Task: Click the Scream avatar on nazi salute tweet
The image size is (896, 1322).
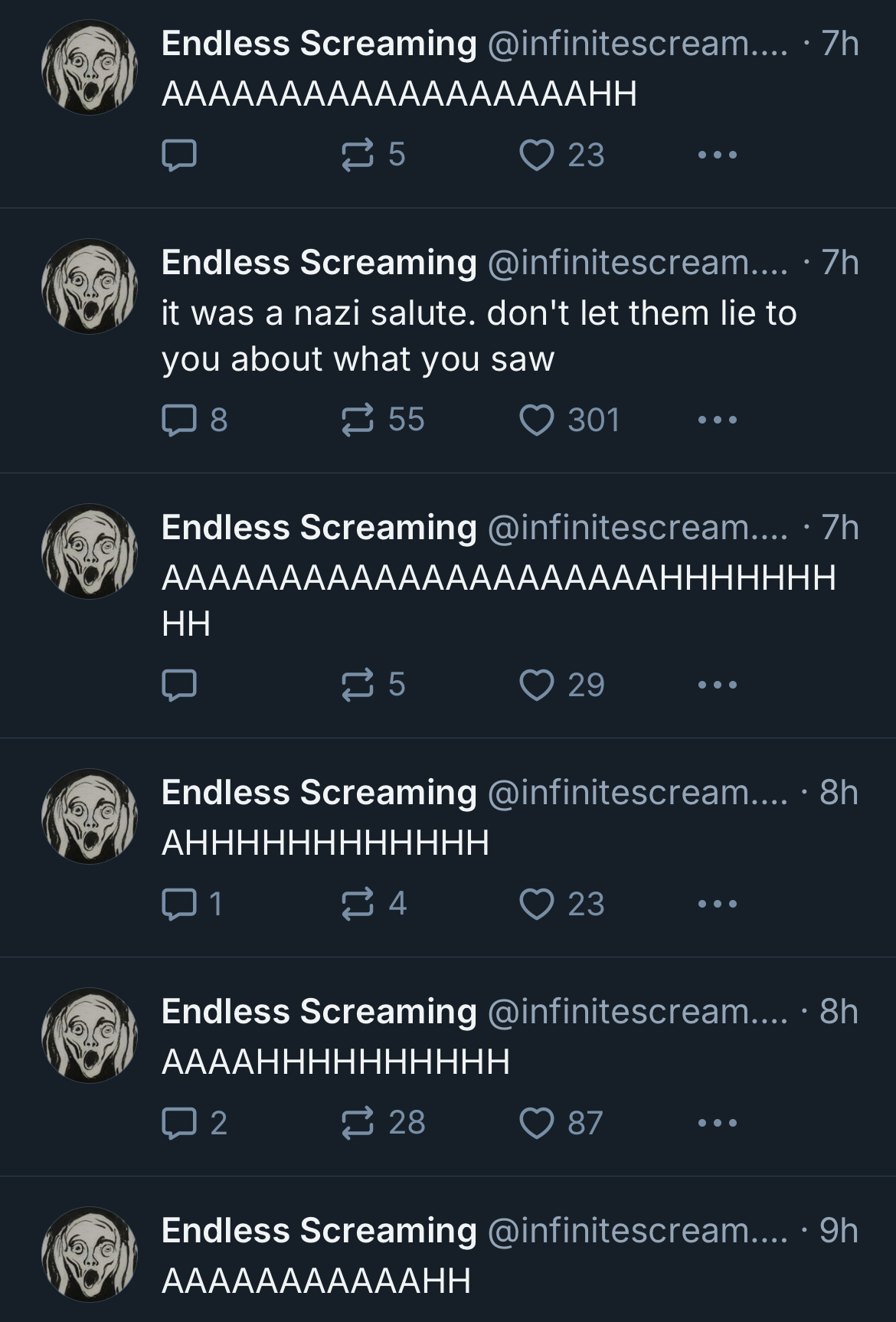Action: (x=90, y=286)
